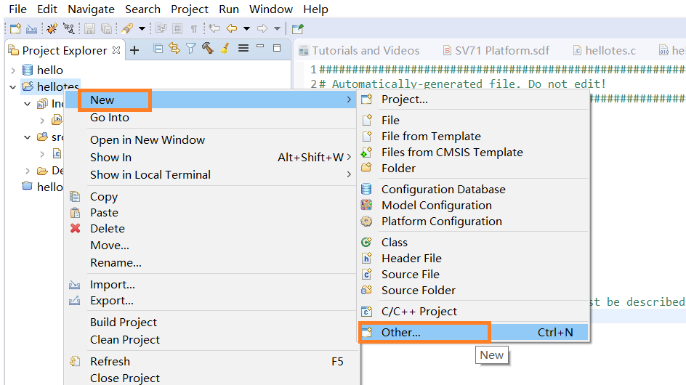Choose Delete with red X icon

(107, 229)
